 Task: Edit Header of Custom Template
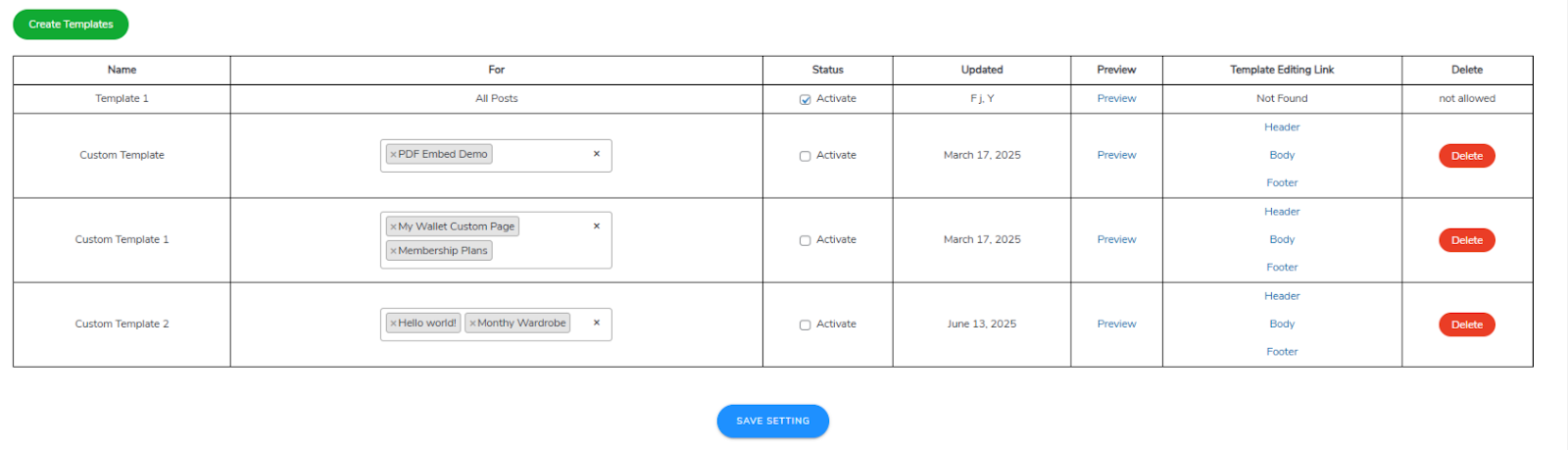click(1282, 127)
